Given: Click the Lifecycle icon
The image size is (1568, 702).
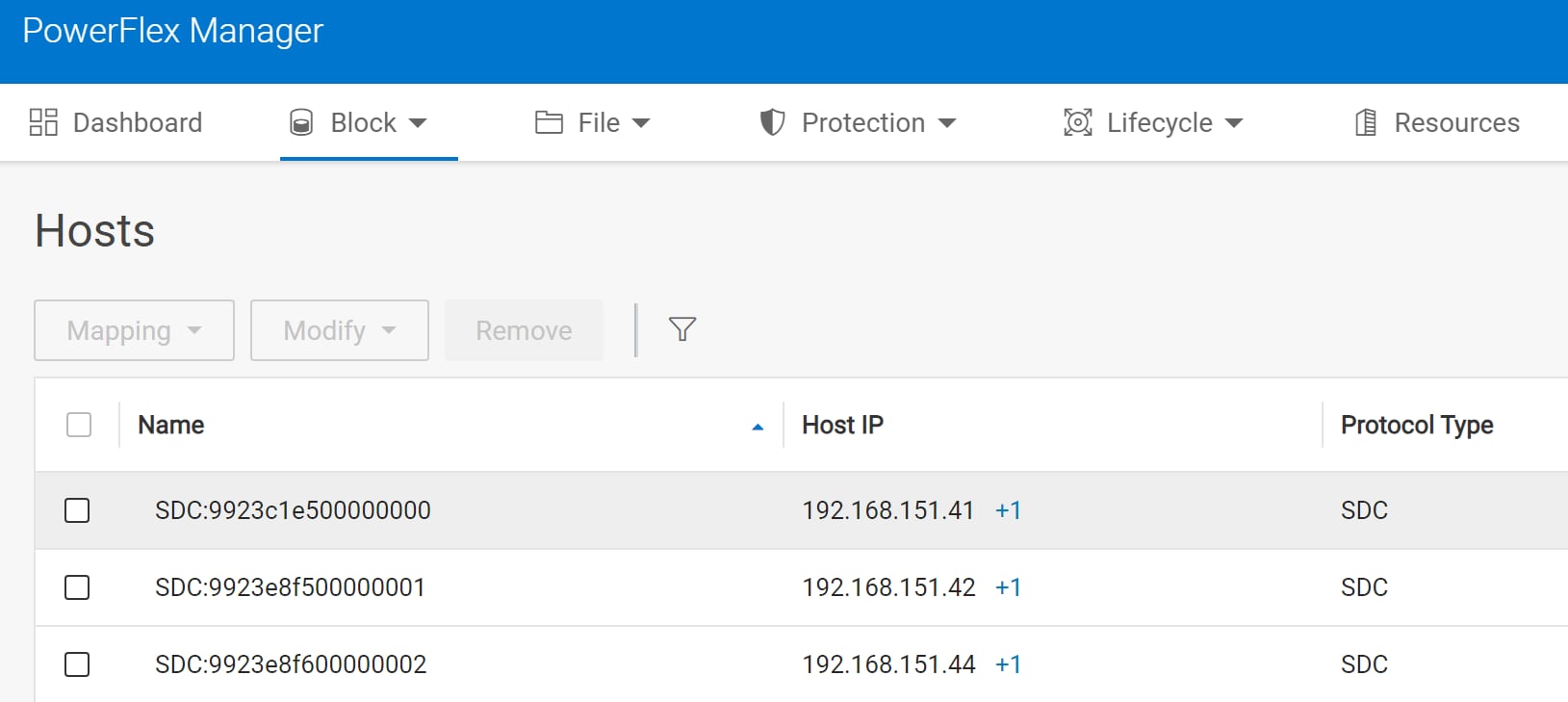Looking at the screenshot, I should 1078,122.
